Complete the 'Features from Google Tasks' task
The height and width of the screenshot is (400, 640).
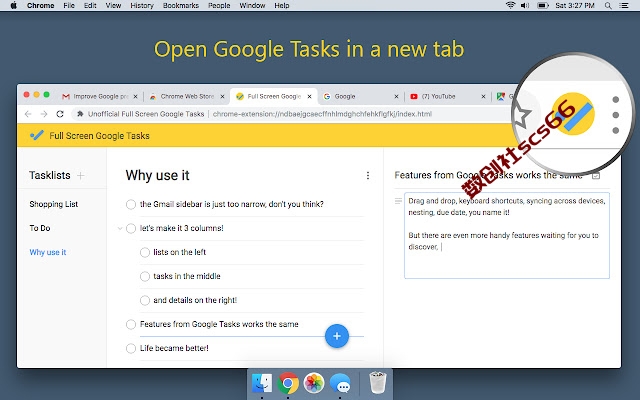(x=131, y=324)
